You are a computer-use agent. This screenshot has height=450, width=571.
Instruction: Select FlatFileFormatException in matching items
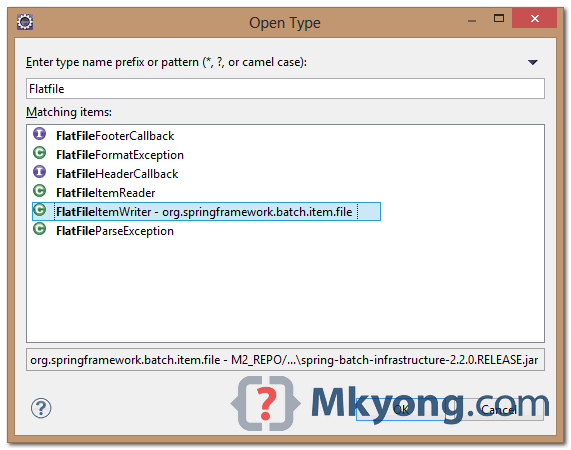[x=120, y=155]
